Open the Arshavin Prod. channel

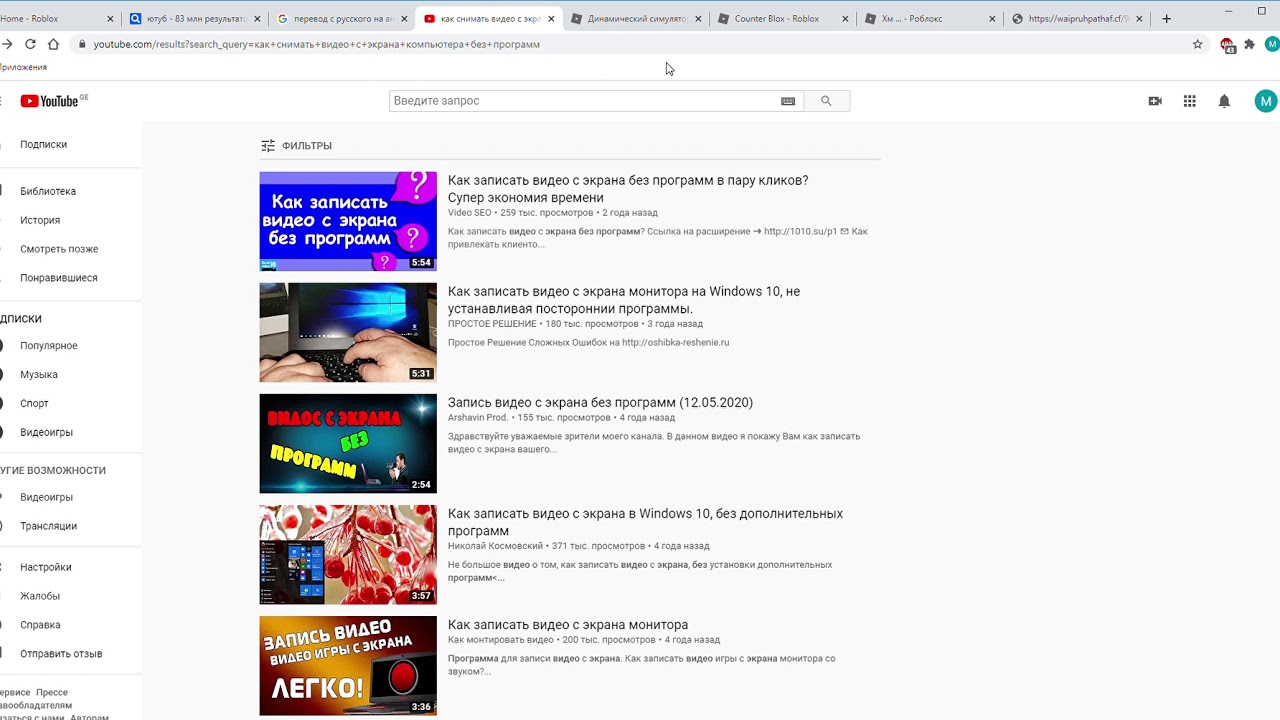(x=478, y=418)
